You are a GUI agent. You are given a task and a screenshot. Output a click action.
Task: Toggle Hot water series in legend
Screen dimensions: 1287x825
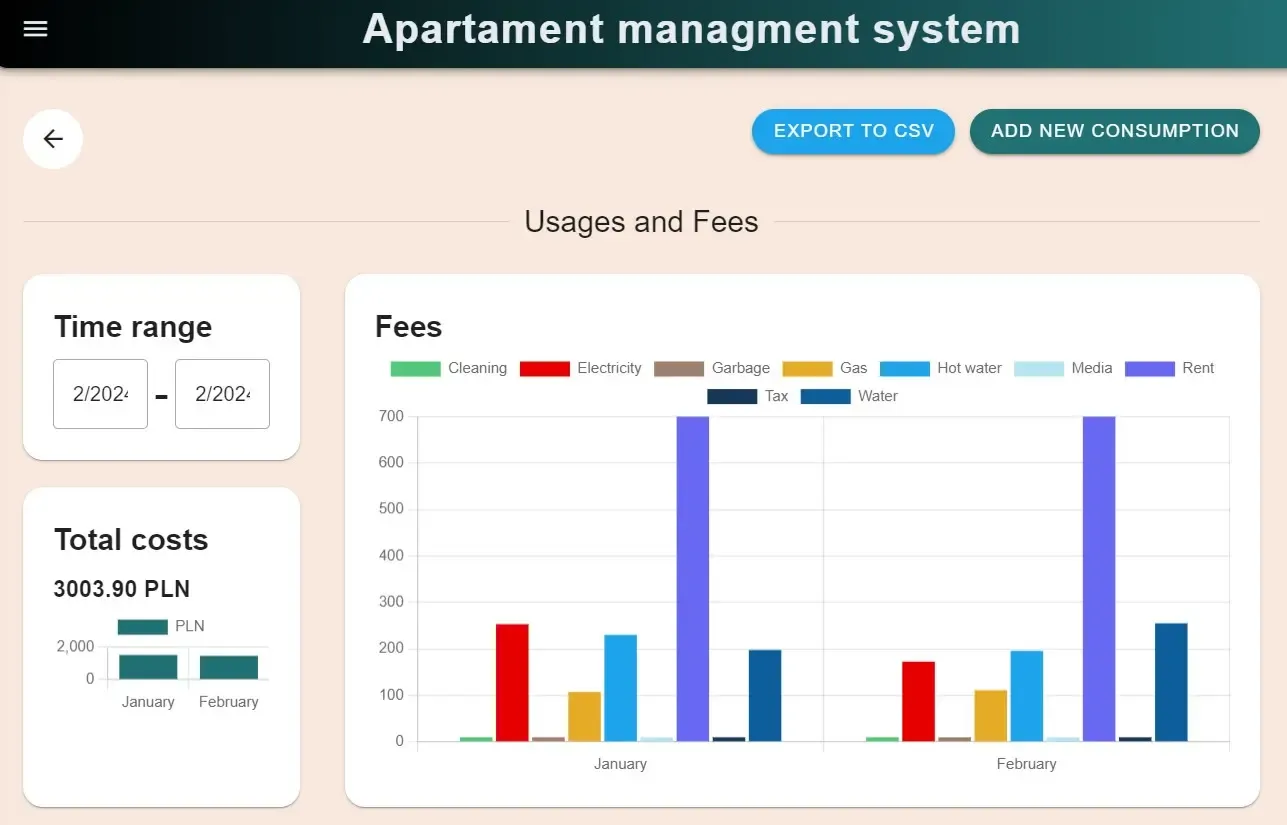click(940, 368)
